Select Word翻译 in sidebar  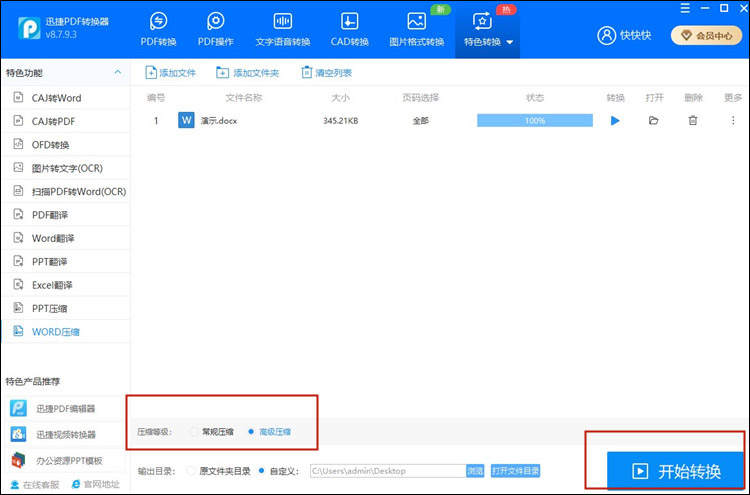pyautogui.click(x=66, y=239)
